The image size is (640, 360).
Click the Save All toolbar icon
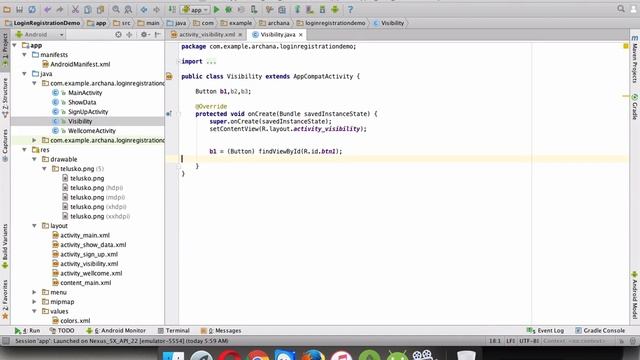[19, 9]
